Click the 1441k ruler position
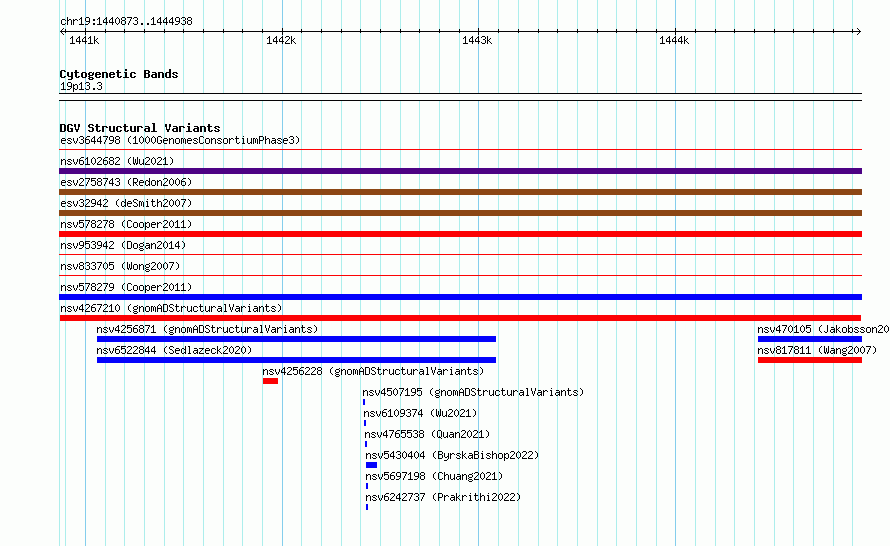This screenshot has width=890, height=546. 84,40
